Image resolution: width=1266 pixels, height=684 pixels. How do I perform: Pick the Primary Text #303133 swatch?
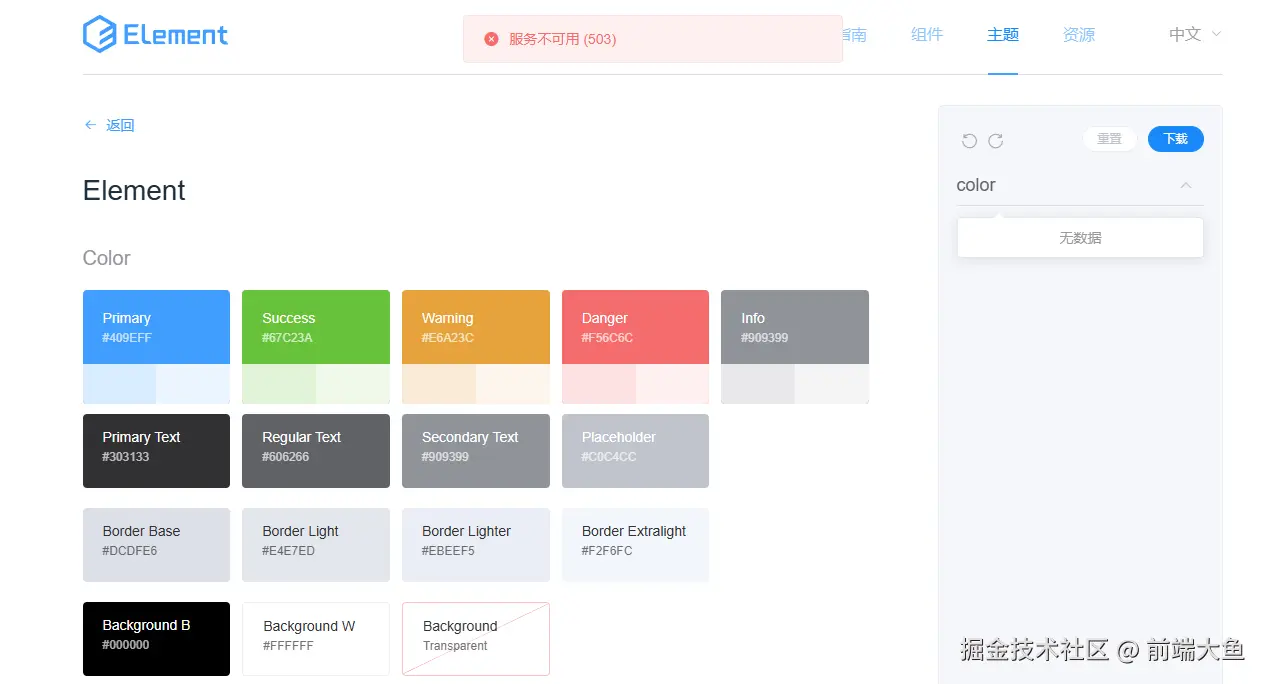coord(156,451)
